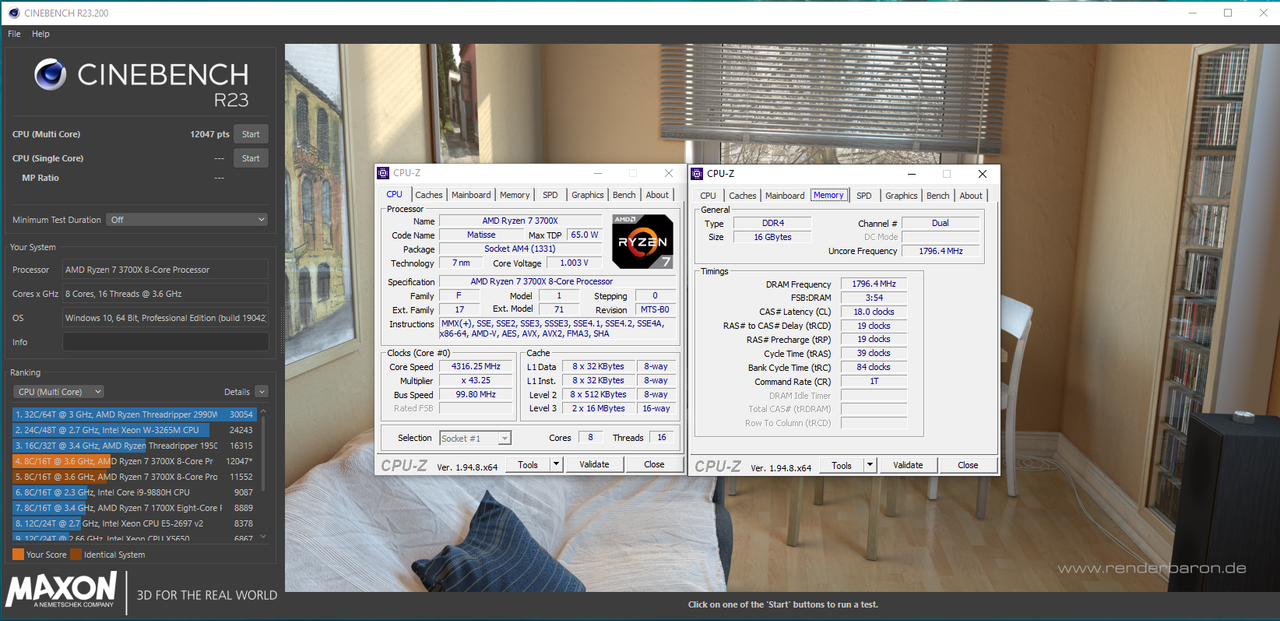Open Minimum Test Duration dropdown
Image resolution: width=1280 pixels, height=621 pixels.
click(188, 220)
